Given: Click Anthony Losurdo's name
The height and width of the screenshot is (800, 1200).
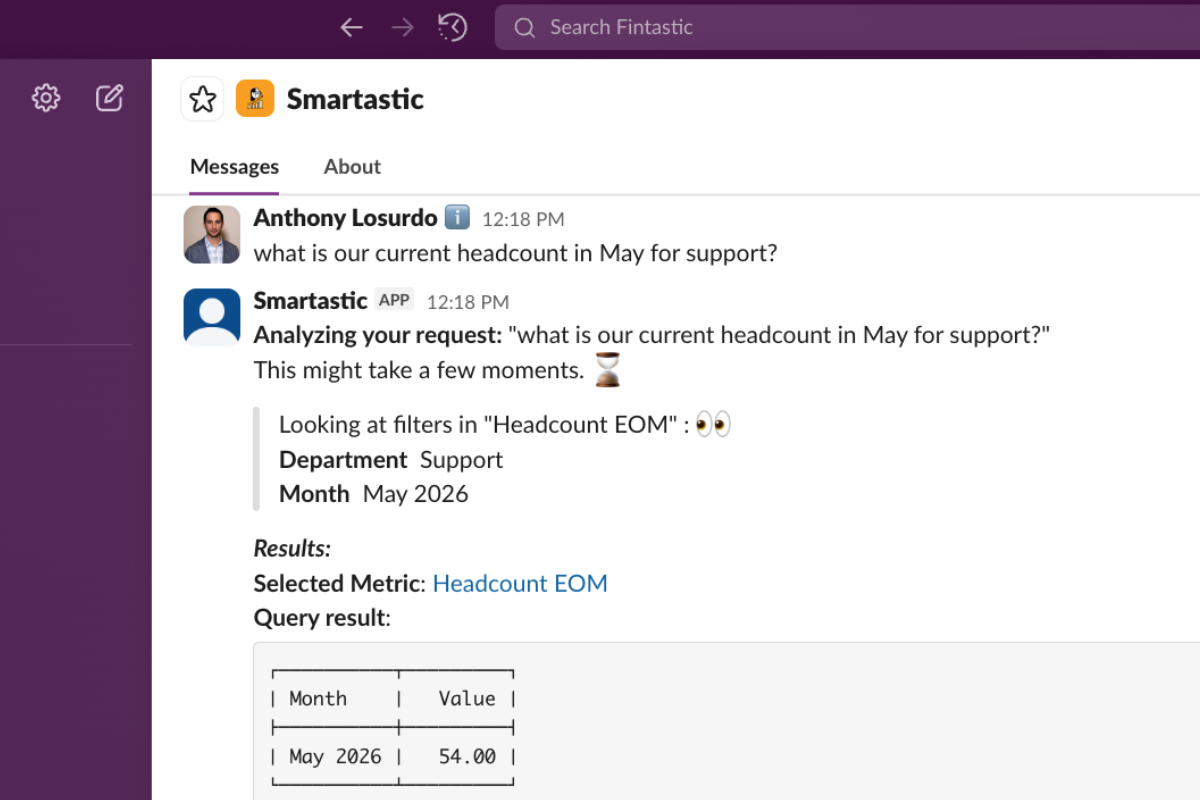Looking at the screenshot, I should click(x=344, y=217).
